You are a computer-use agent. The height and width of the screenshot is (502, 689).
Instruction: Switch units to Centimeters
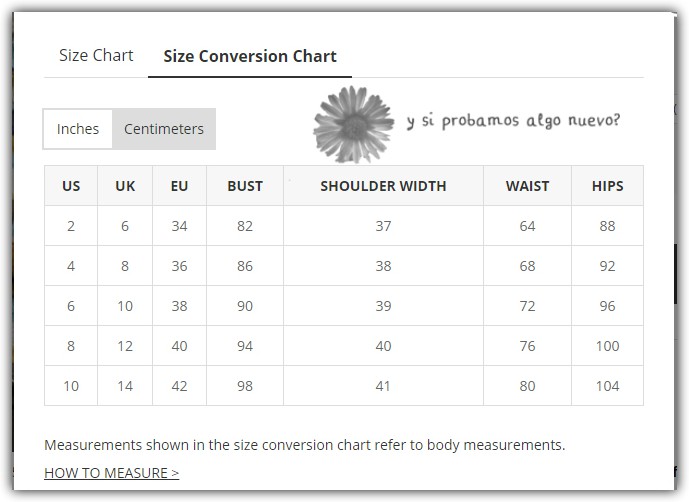point(164,129)
